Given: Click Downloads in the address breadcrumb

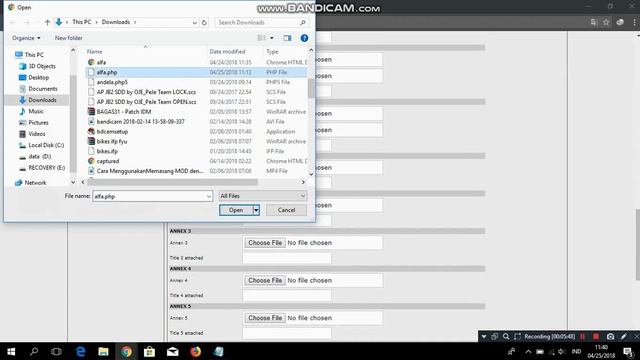Looking at the screenshot, I should (x=116, y=22).
